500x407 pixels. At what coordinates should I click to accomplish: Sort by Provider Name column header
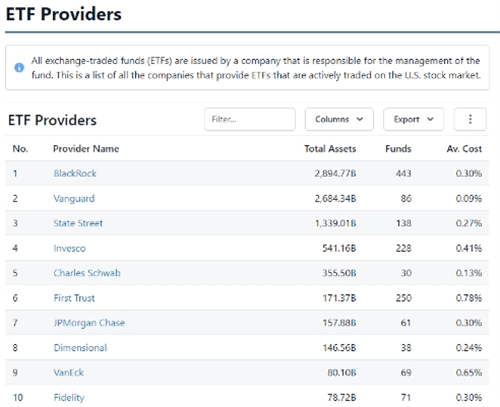coord(86,149)
